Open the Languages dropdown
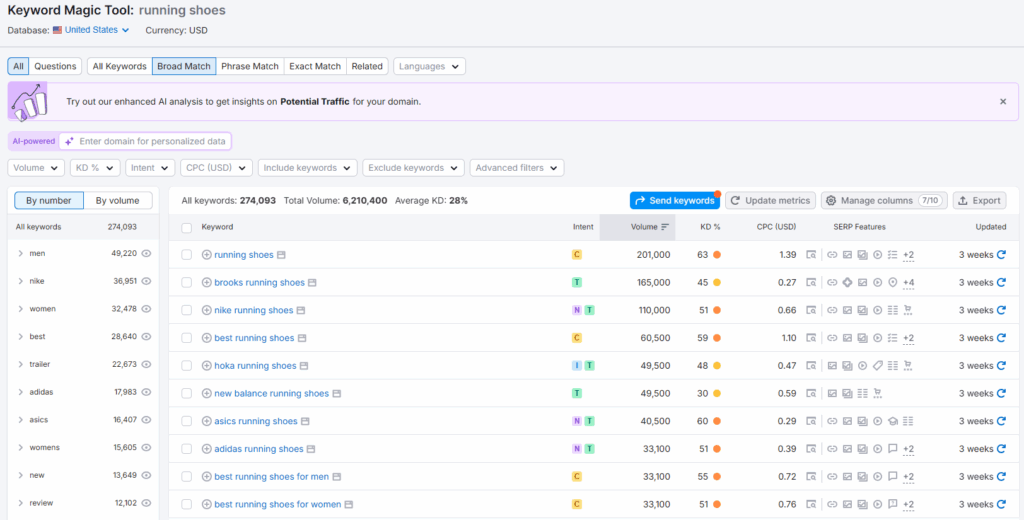 (429, 66)
